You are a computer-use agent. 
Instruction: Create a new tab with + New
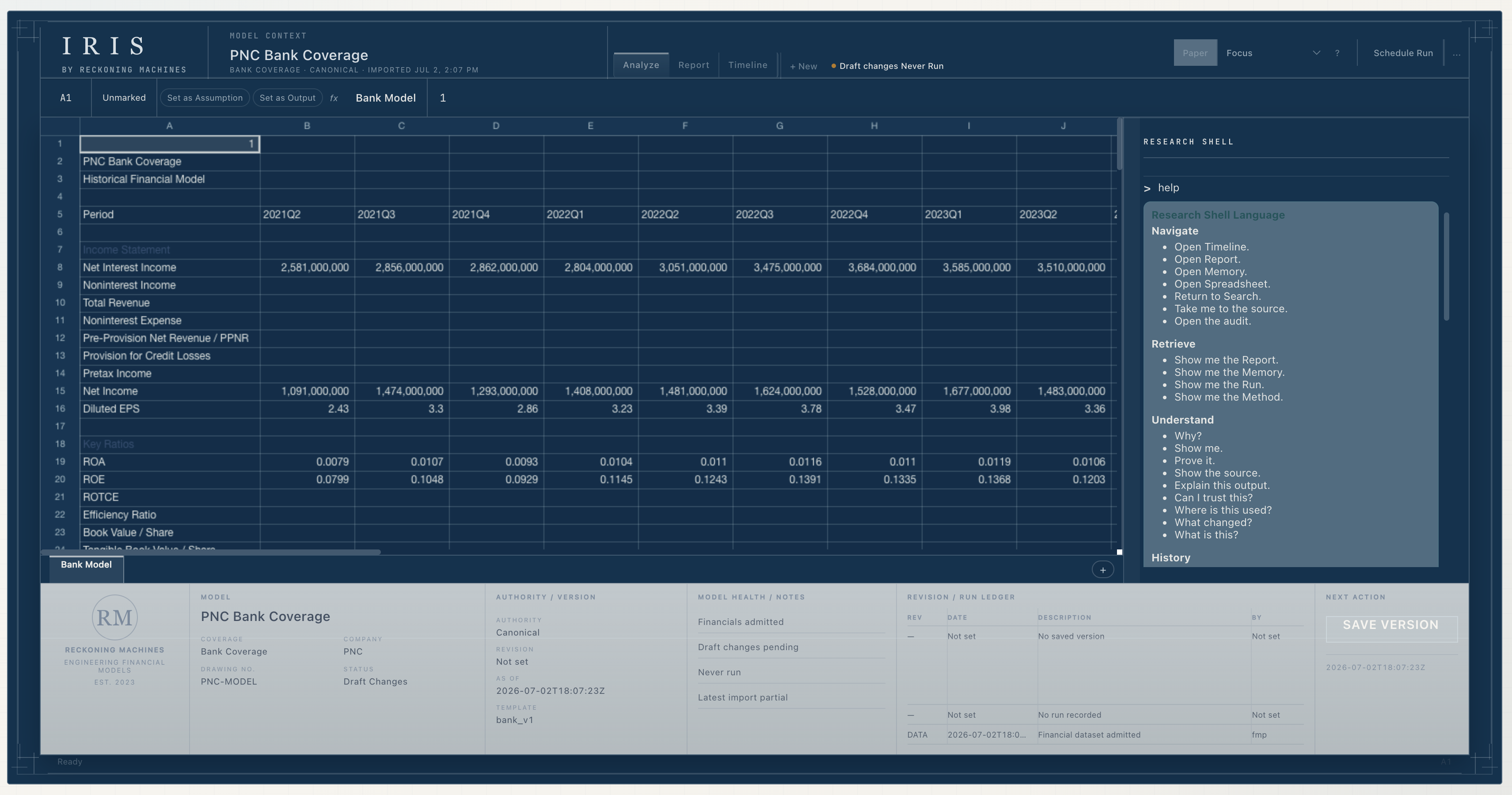coord(803,66)
